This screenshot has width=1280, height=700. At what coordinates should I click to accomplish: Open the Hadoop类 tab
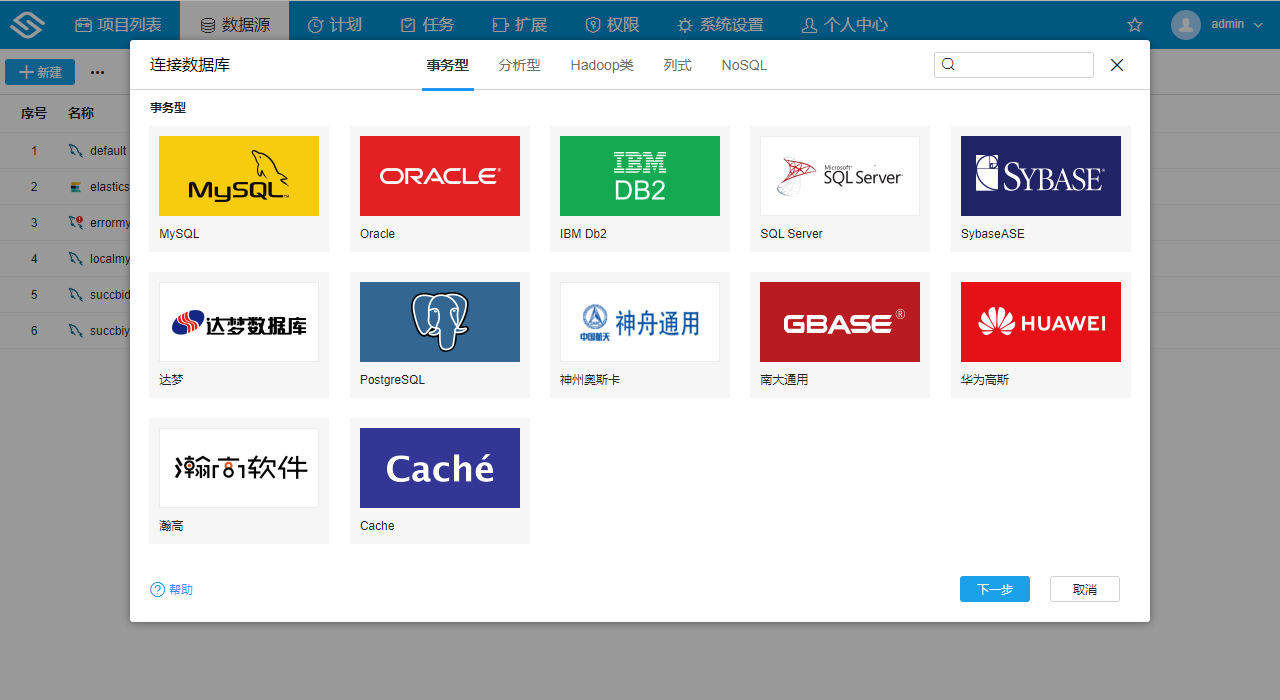(602, 65)
